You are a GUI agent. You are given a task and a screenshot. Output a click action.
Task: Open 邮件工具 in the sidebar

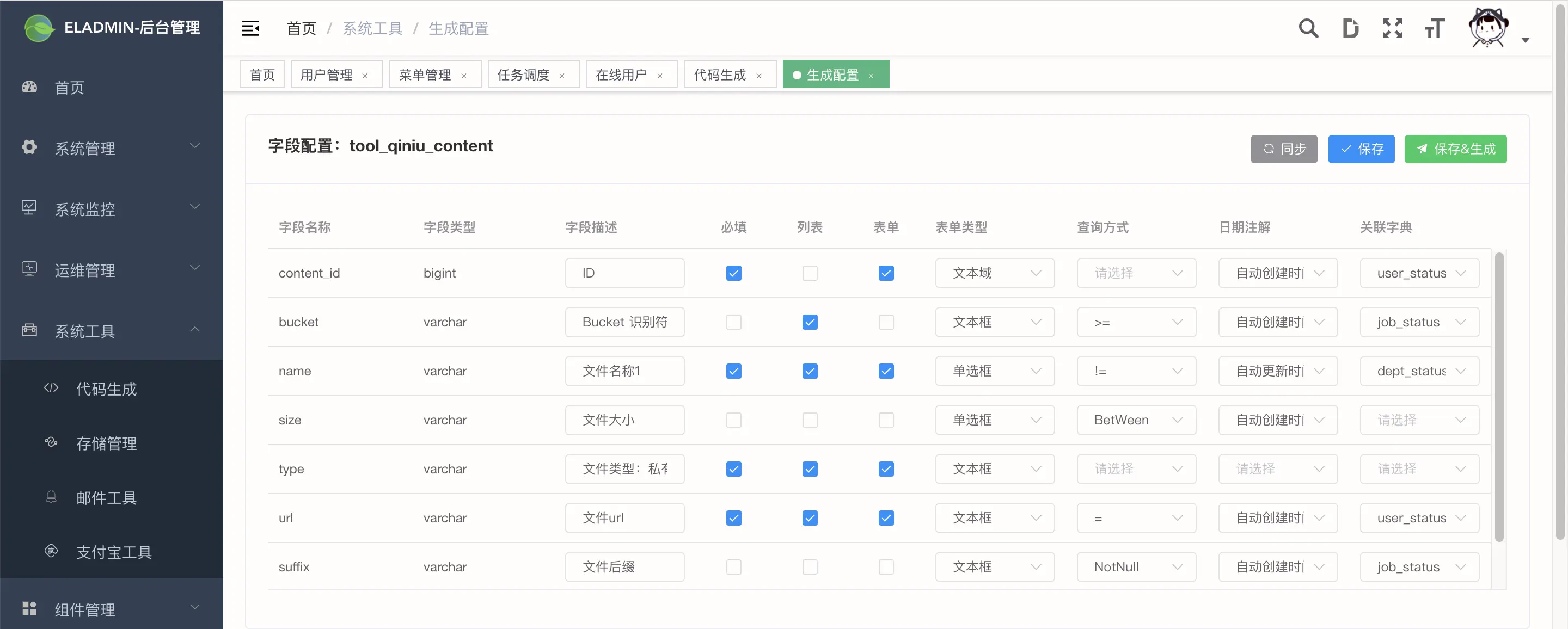(107, 498)
